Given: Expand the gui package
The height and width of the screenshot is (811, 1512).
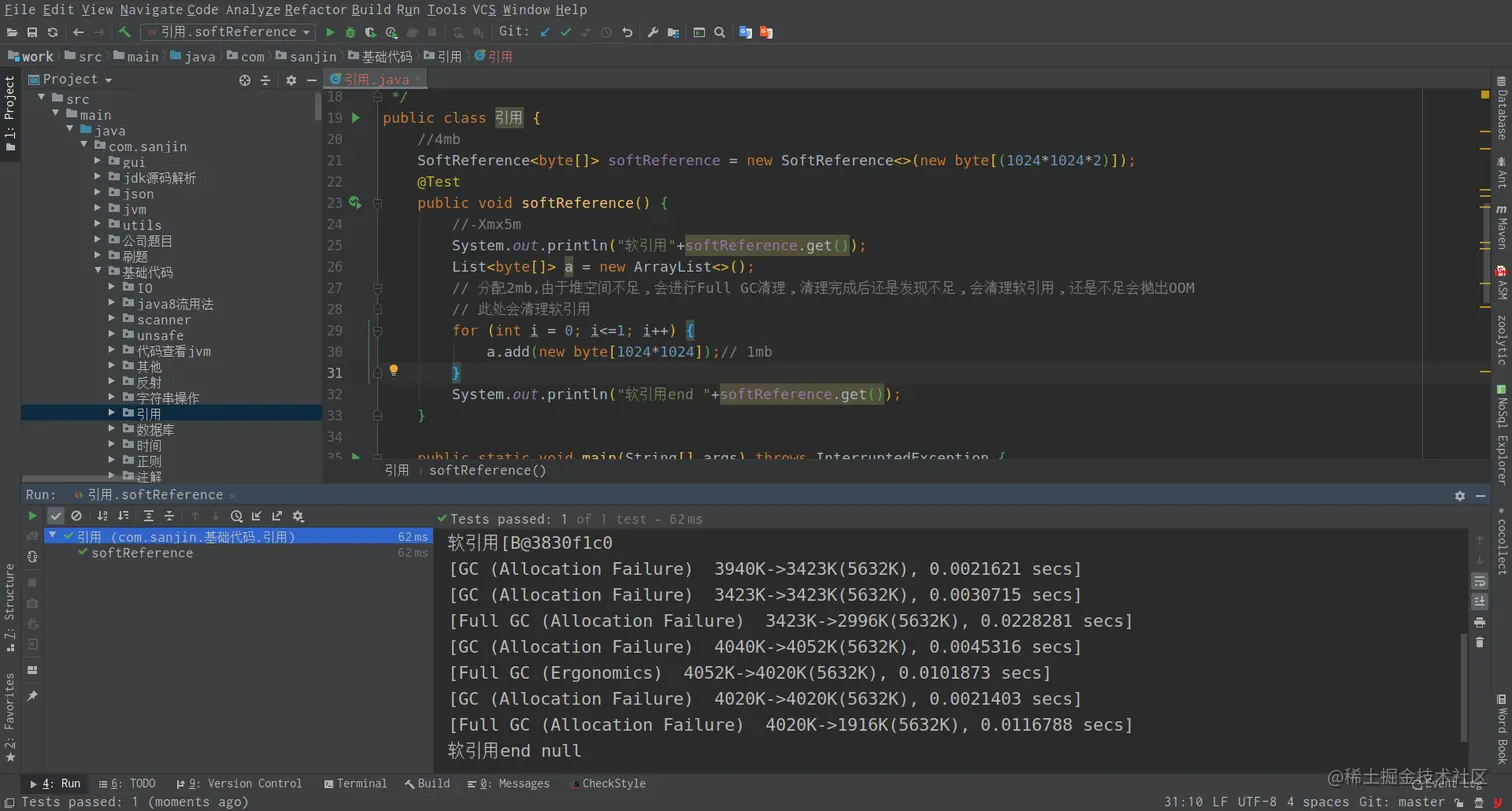Looking at the screenshot, I should click(98, 162).
